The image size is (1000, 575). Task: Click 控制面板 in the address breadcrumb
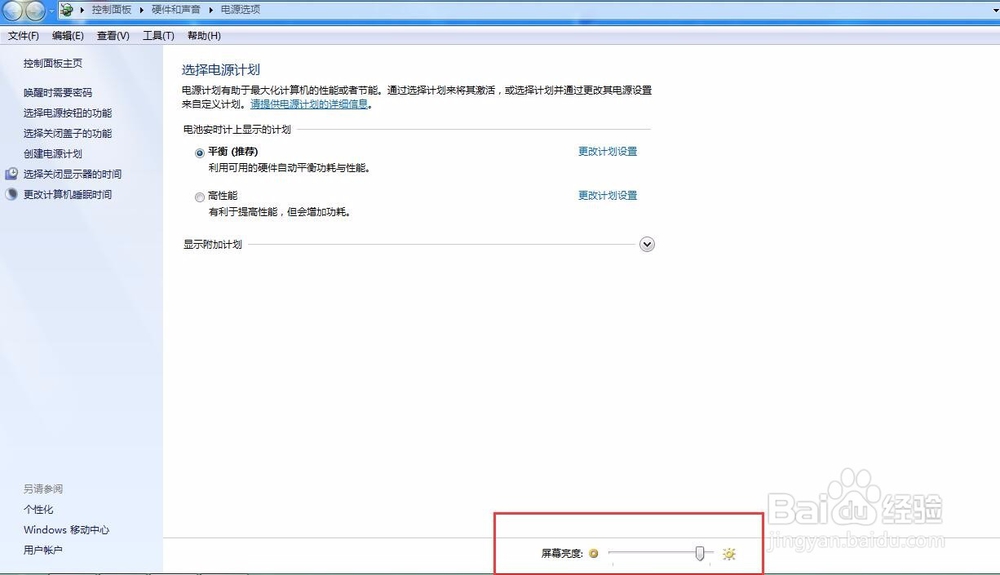click(x=112, y=10)
